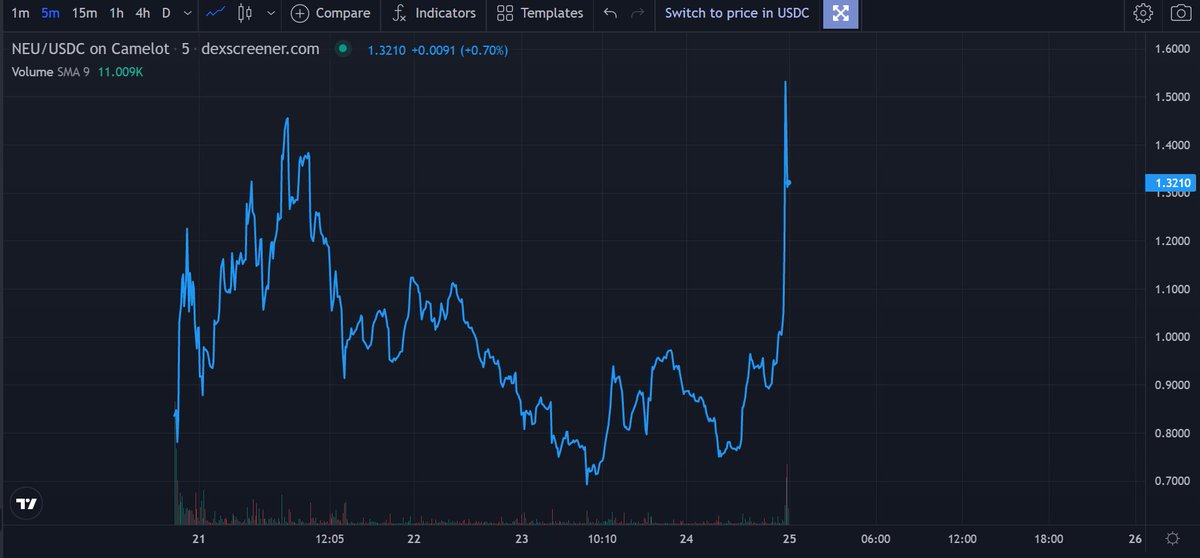Image resolution: width=1200 pixels, height=558 pixels.
Task: Switch to 15m timeframe
Action: (x=85, y=13)
